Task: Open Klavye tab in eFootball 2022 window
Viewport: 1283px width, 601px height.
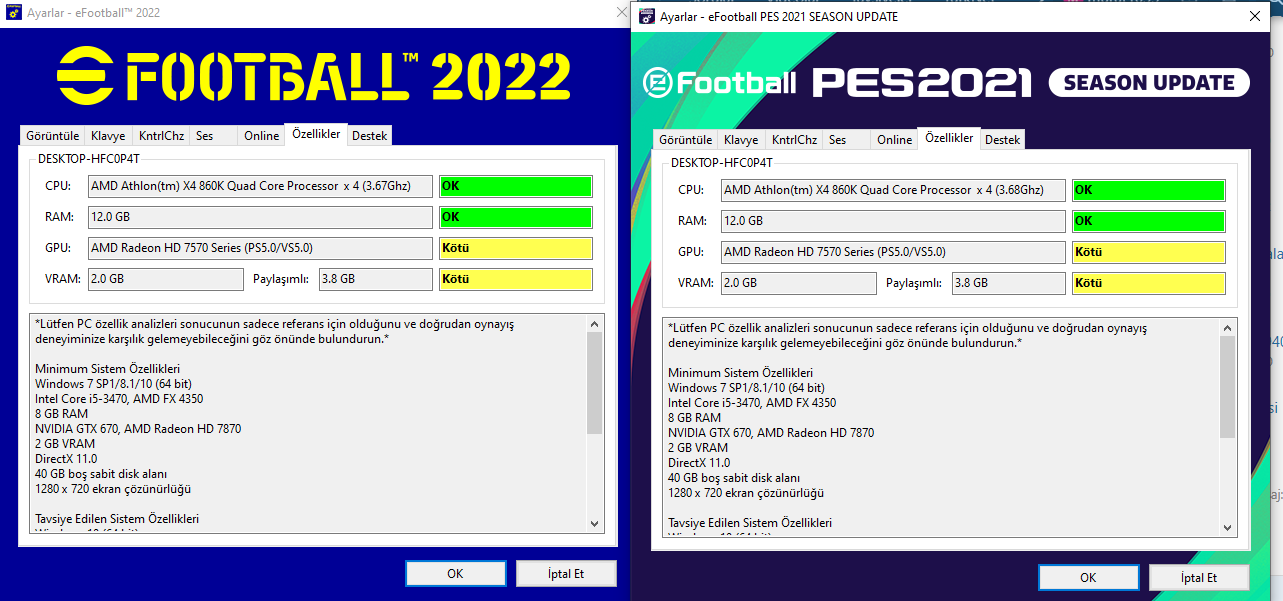Action: 108,136
